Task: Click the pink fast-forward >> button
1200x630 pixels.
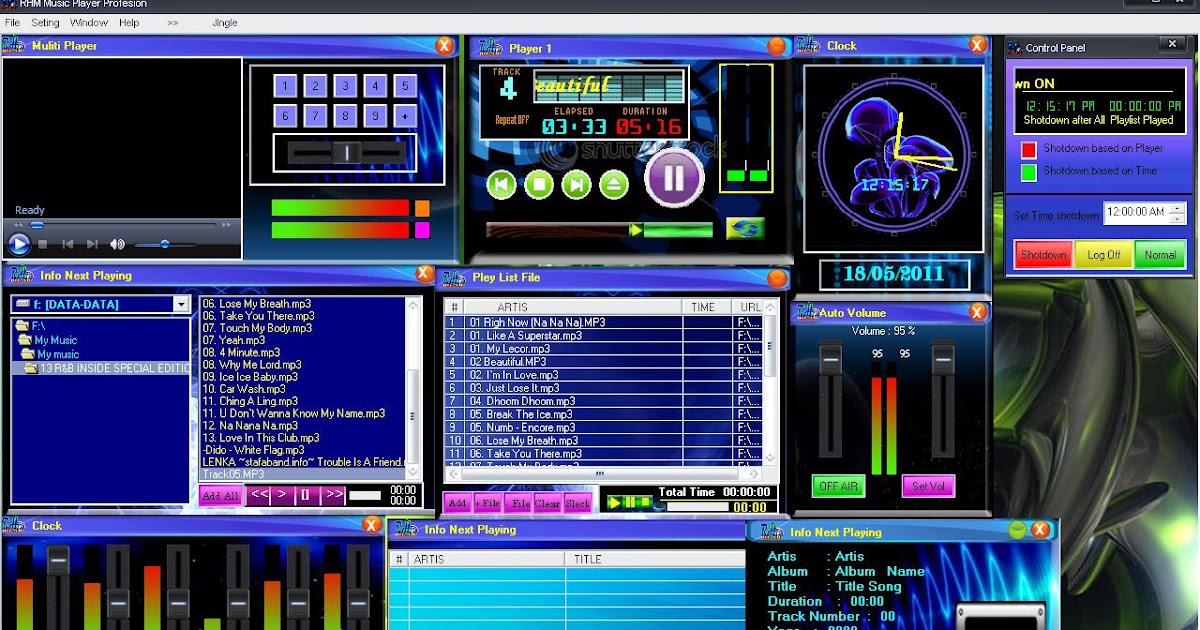Action: point(333,494)
